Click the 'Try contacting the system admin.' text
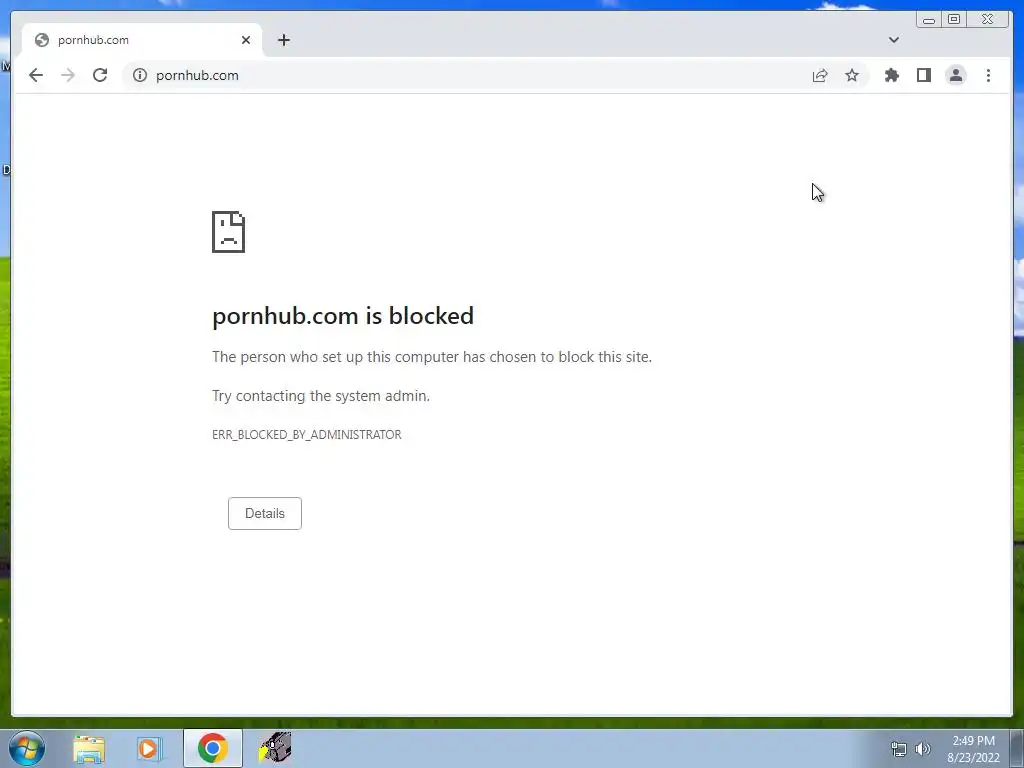The height and width of the screenshot is (768, 1024). [x=321, y=396]
